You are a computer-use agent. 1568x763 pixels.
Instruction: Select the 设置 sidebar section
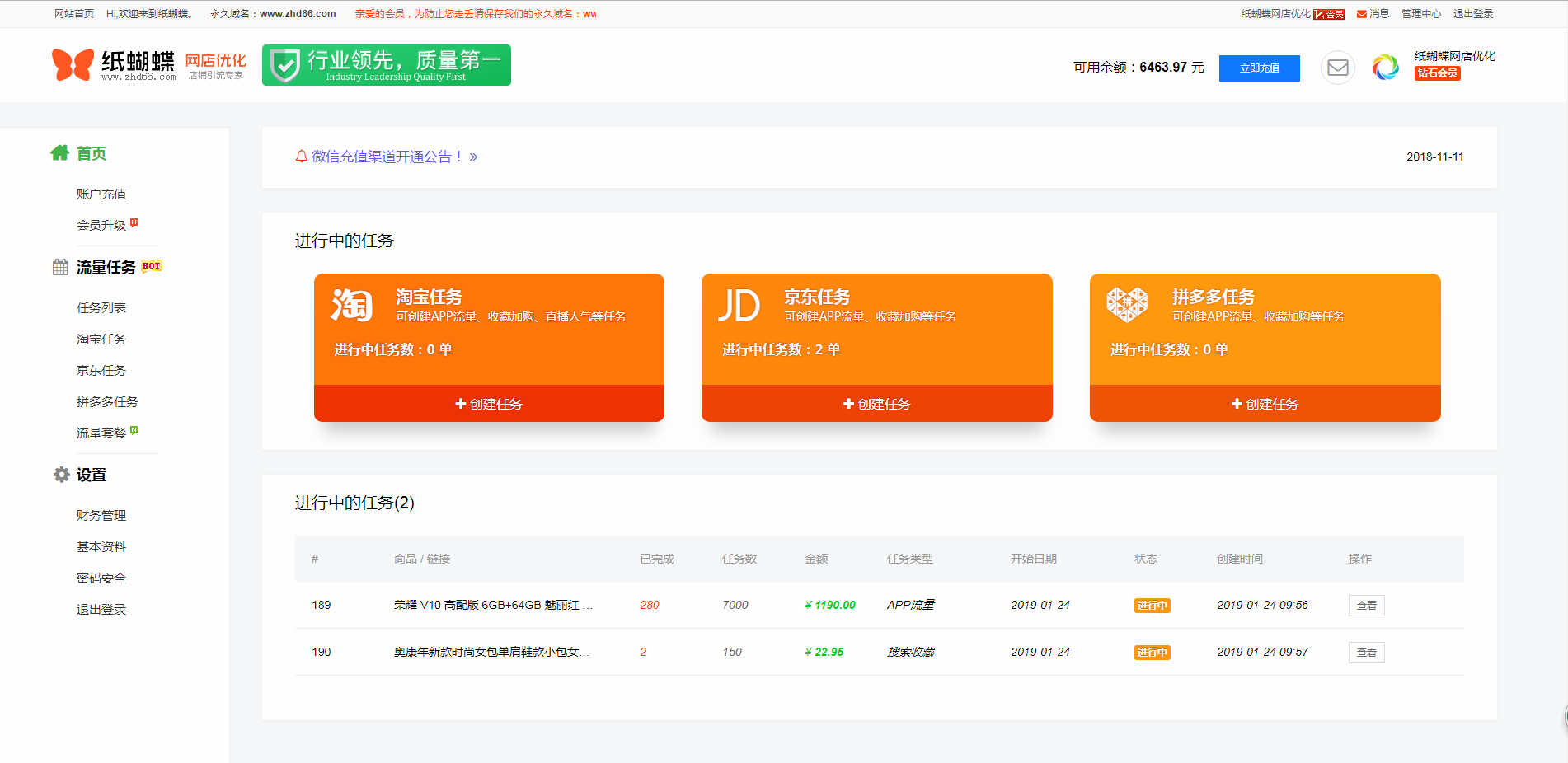tap(92, 475)
